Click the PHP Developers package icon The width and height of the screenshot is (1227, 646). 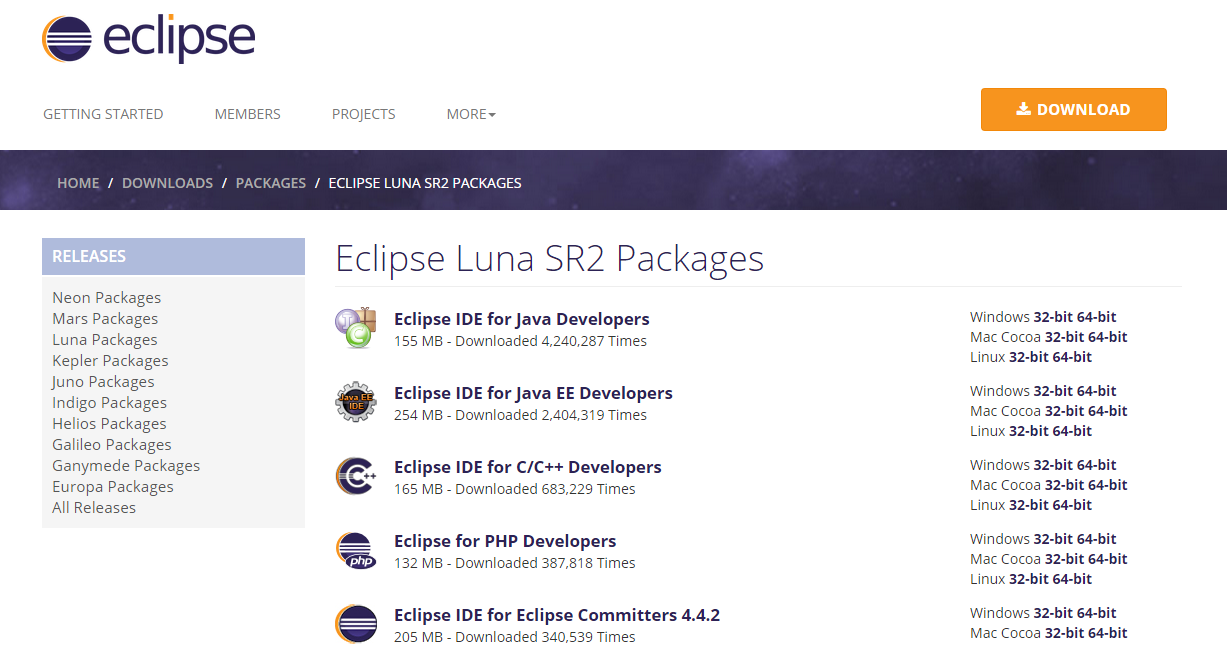pos(356,551)
